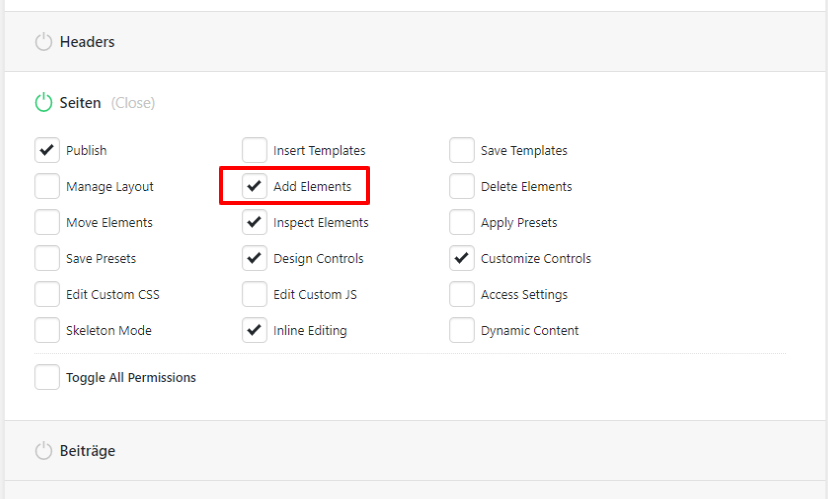Image resolution: width=828 pixels, height=499 pixels.
Task: Check the Save Templates box
Action: [462, 150]
